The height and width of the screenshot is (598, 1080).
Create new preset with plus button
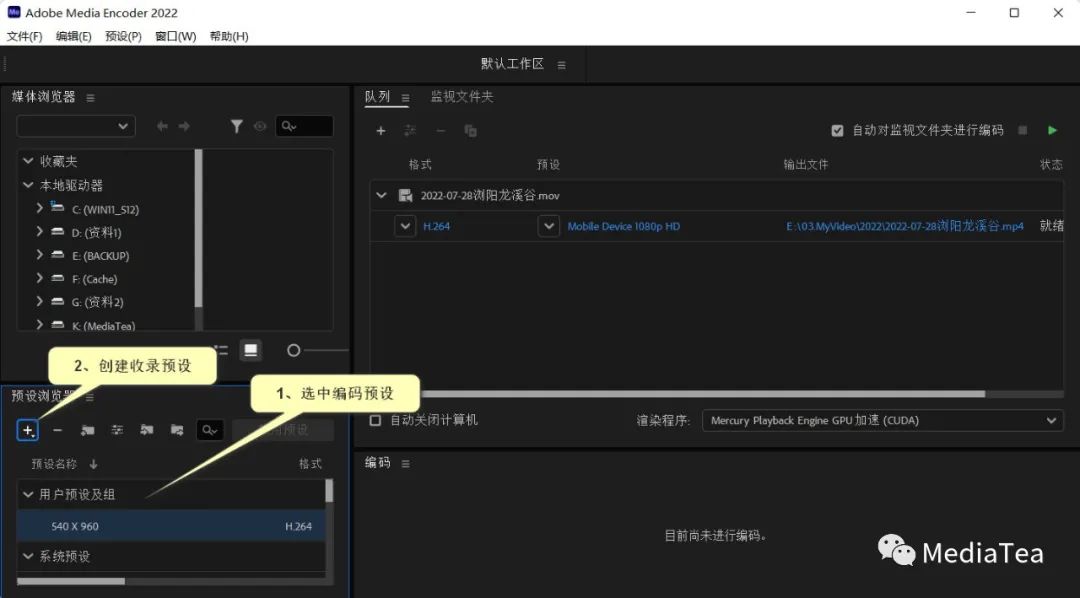28,431
